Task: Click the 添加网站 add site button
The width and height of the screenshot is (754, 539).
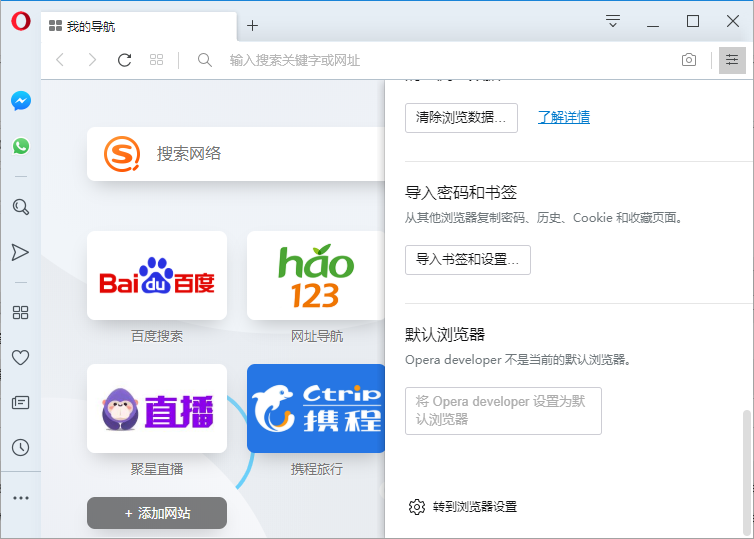Action: [157, 513]
